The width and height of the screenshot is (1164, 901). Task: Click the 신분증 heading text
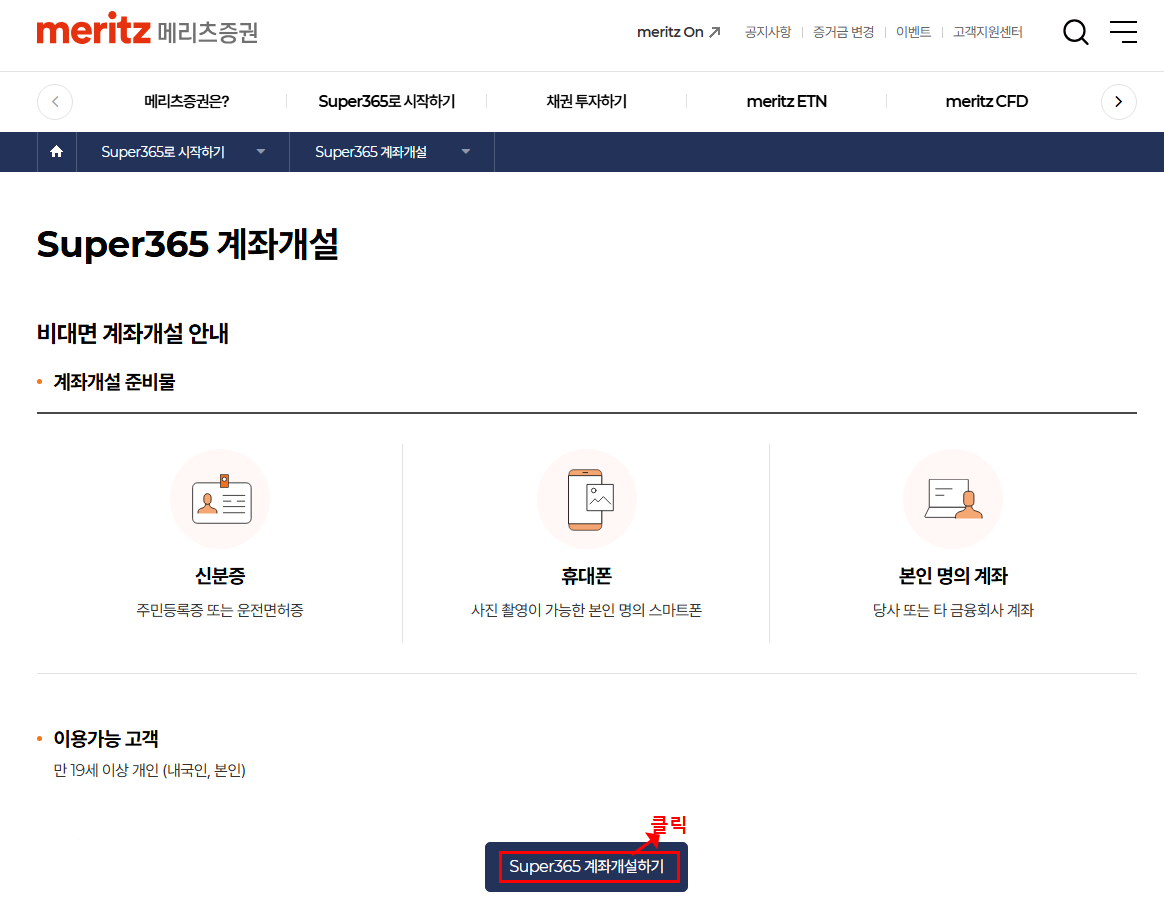click(x=220, y=576)
